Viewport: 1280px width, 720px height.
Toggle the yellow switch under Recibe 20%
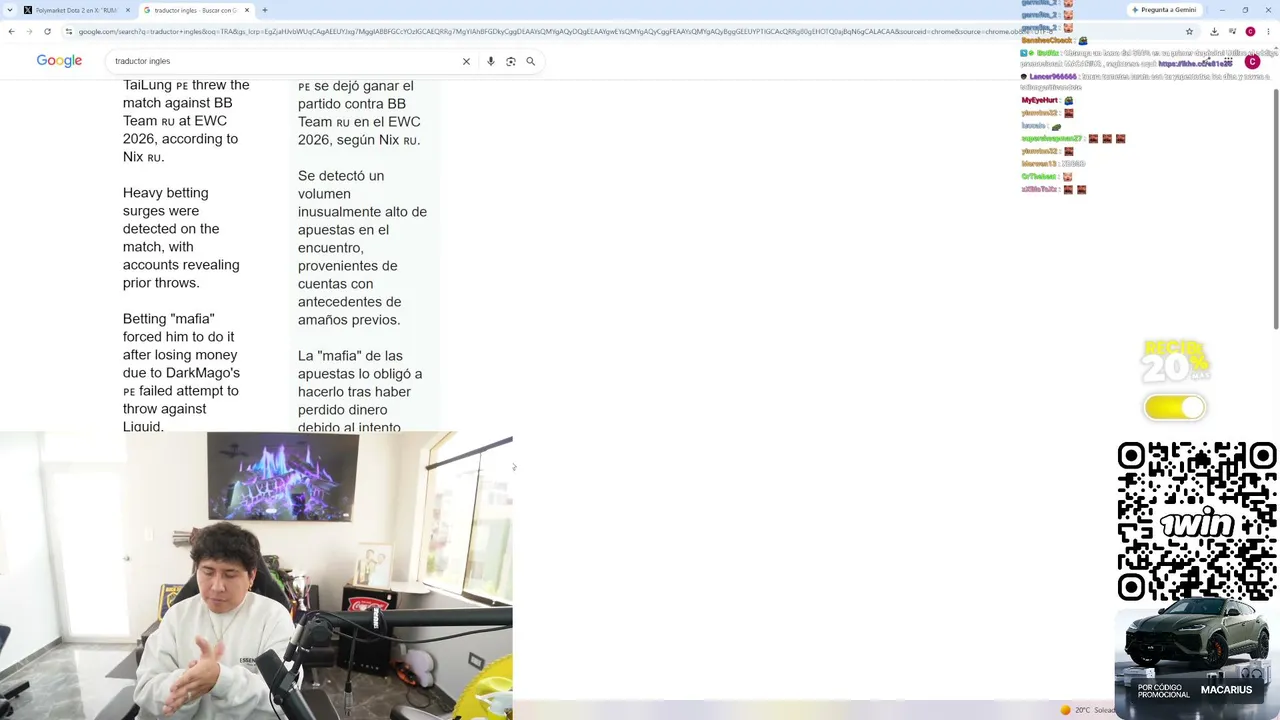click(1175, 407)
